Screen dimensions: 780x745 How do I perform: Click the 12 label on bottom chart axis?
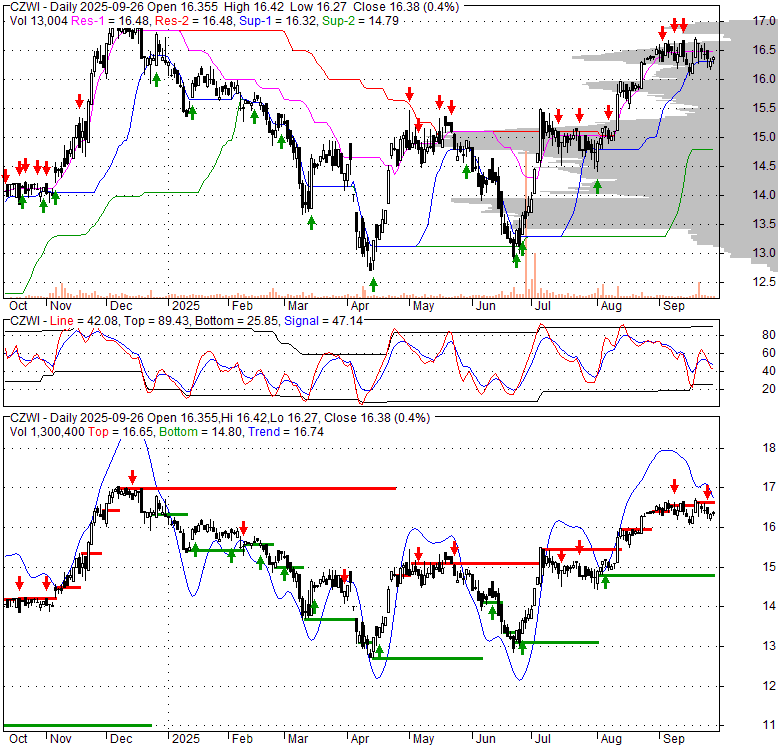pos(769,686)
